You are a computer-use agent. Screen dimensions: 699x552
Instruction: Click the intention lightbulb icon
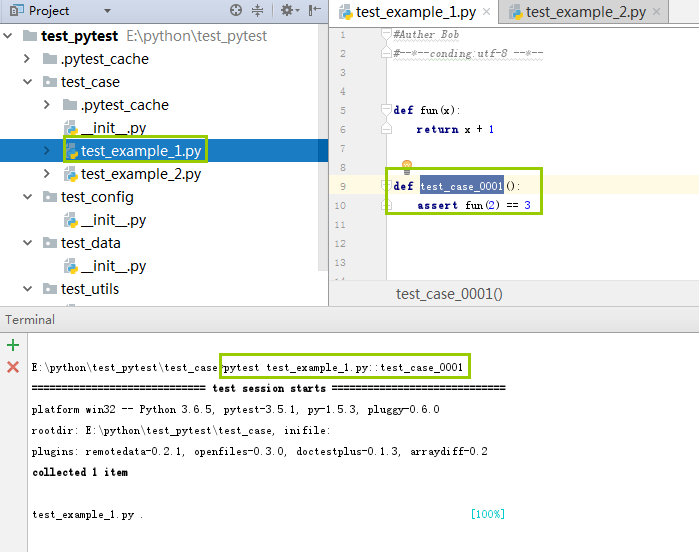407,167
